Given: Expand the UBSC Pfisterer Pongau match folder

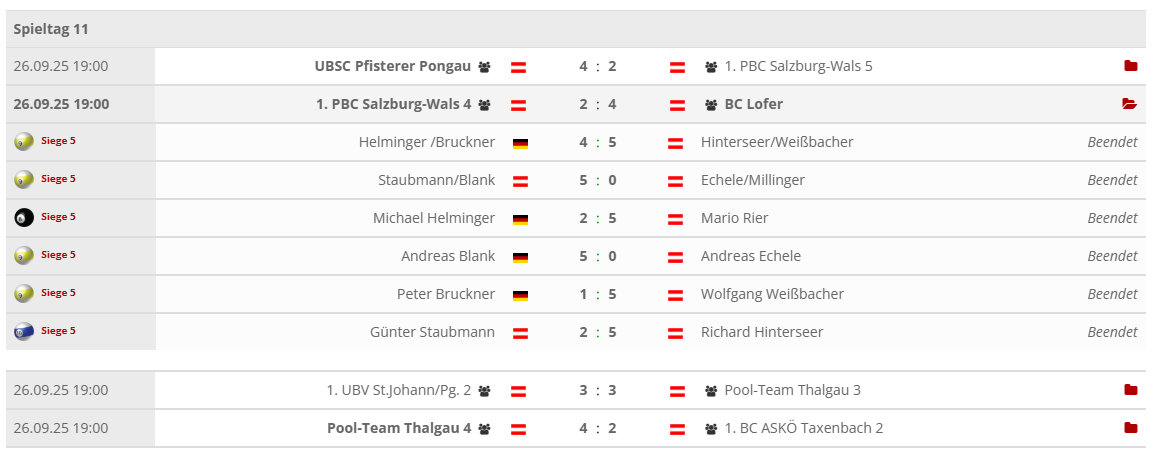Looking at the screenshot, I should [1130, 66].
